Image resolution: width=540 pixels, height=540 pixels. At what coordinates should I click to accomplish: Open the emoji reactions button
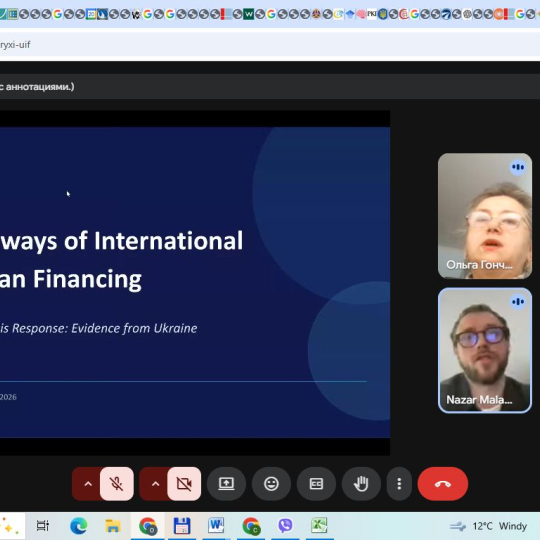pyautogui.click(x=271, y=484)
